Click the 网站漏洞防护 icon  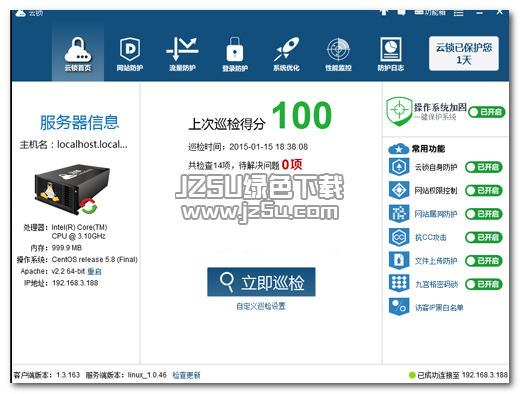pyautogui.click(x=399, y=214)
